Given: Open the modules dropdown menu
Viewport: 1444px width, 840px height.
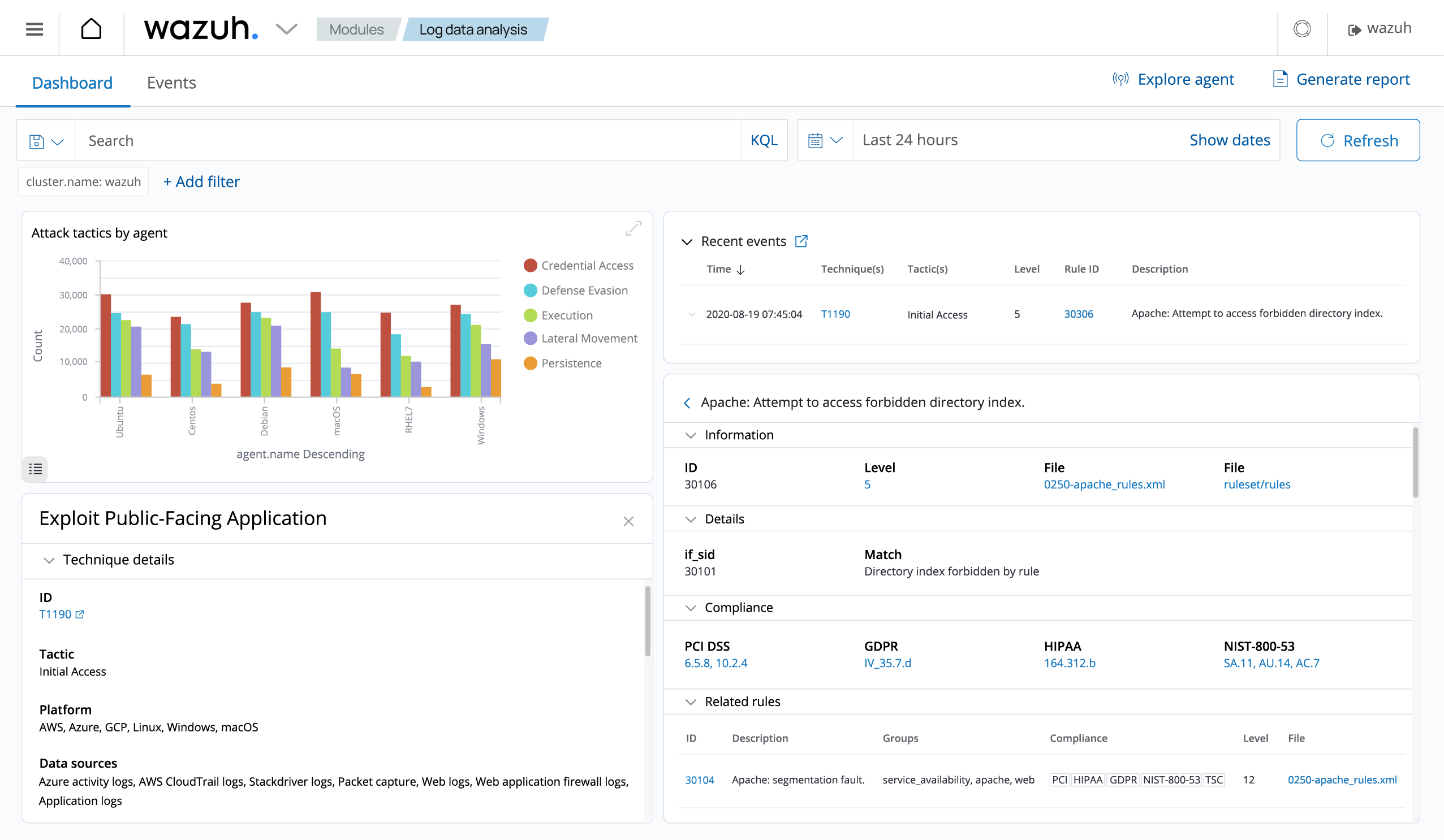Looking at the screenshot, I should 356,28.
